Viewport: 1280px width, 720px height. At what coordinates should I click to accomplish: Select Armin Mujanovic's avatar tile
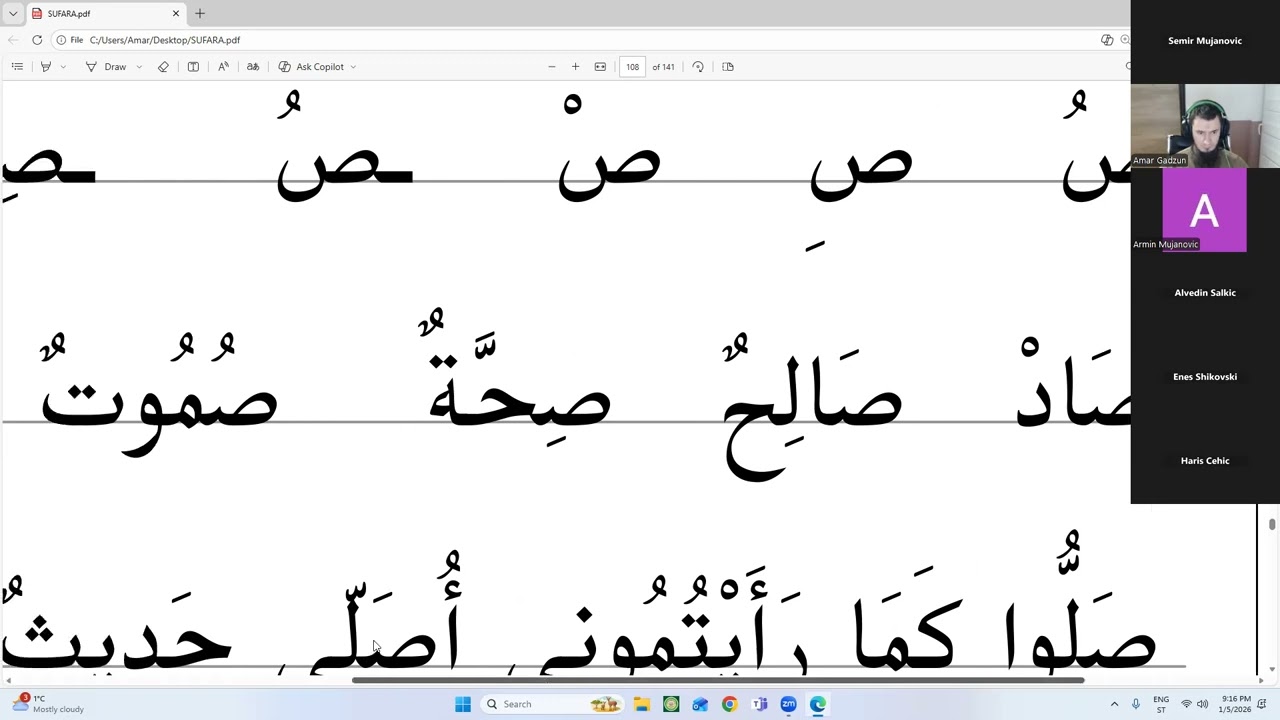pyautogui.click(x=1205, y=210)
